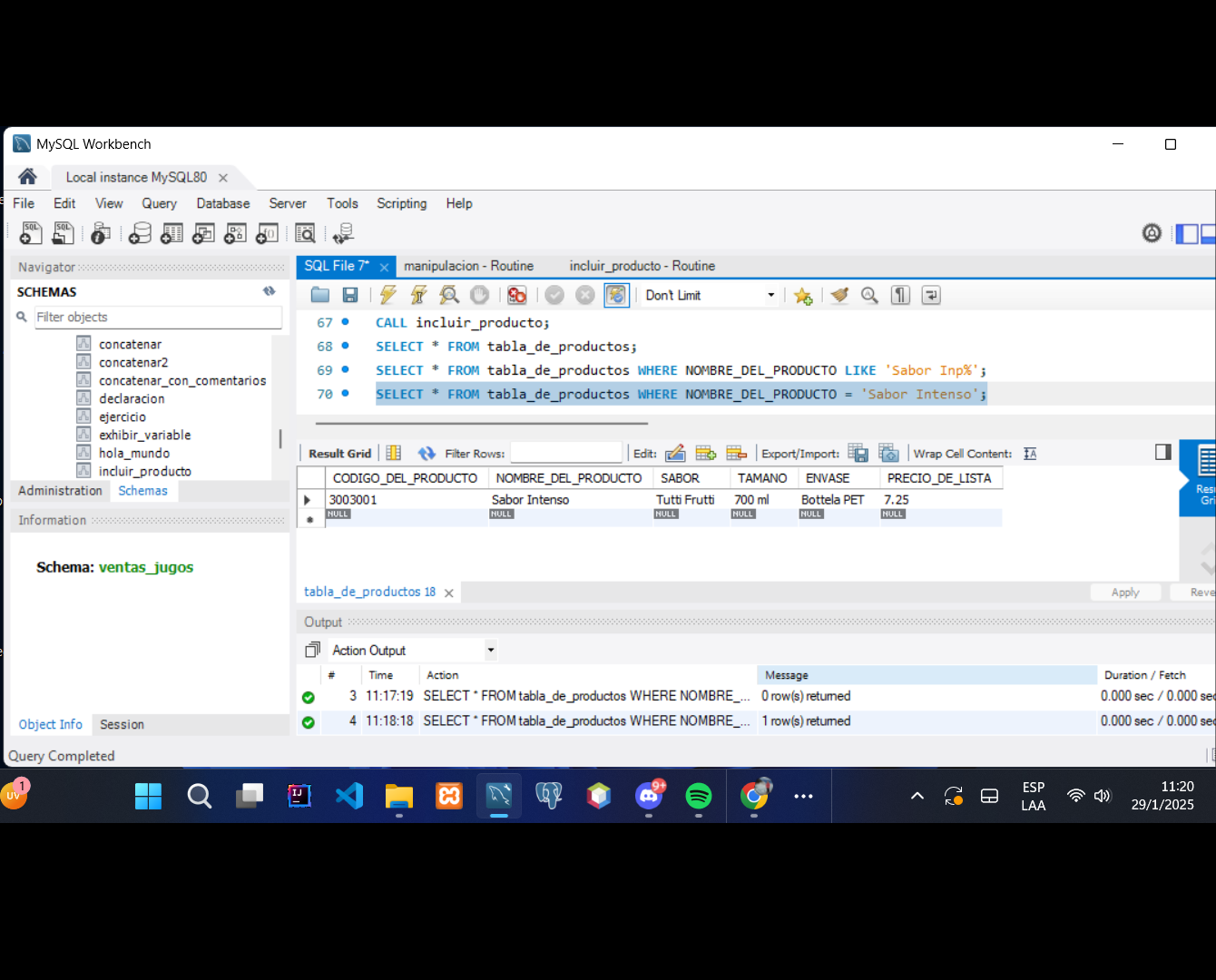Toggle autocommit mode button
The width and height of the screenshot is (1216, 980).
pos(617,295)
